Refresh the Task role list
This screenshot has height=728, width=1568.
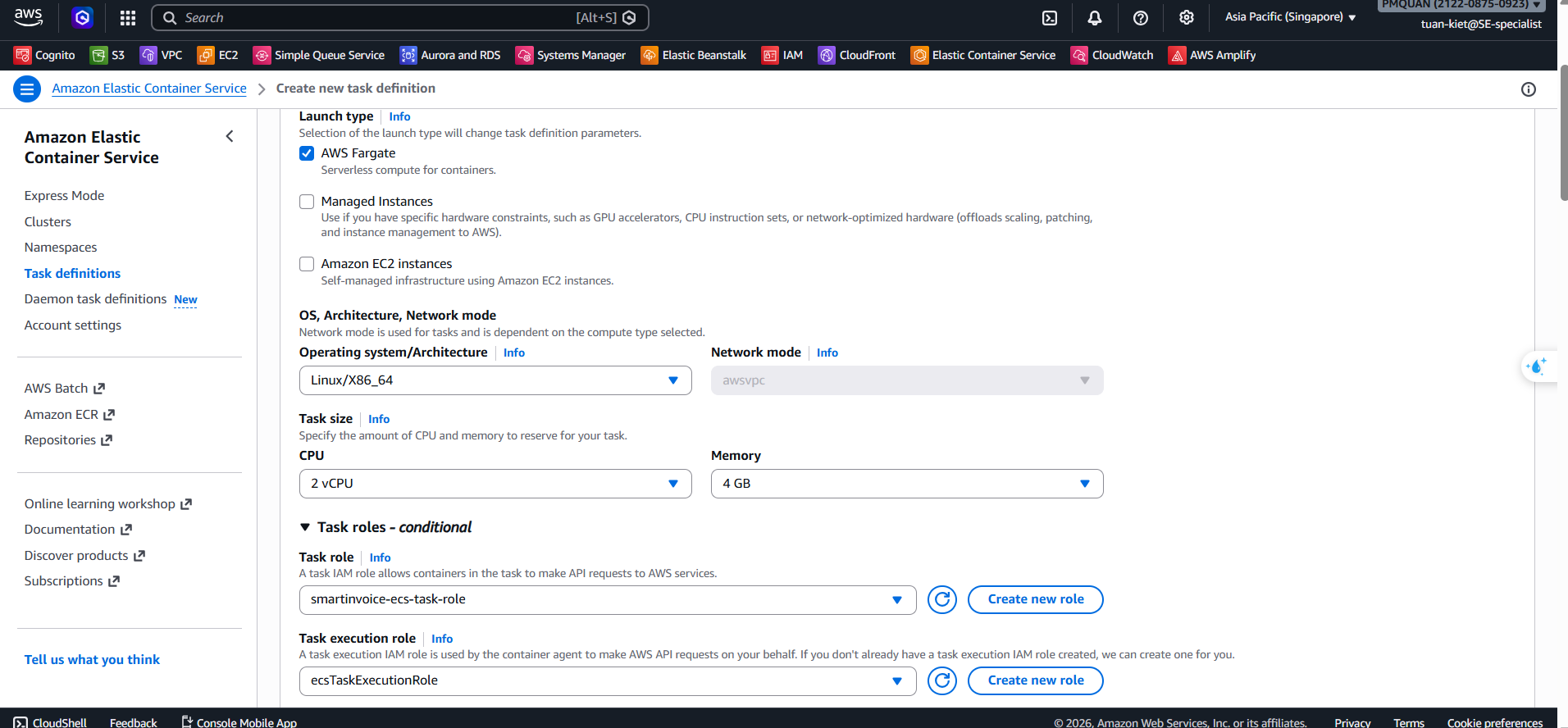coord(942,600)
